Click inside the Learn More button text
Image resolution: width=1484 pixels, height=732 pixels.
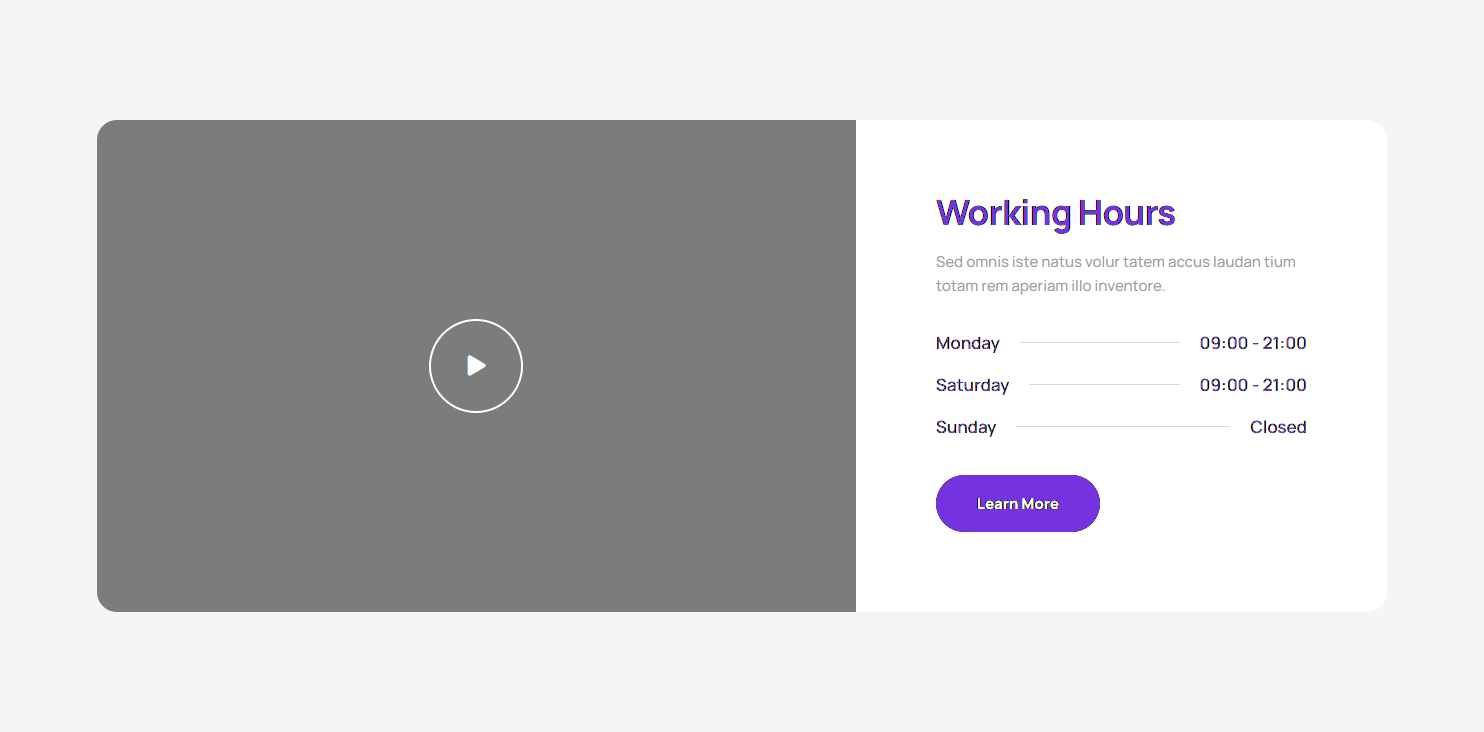[x=1017, y=503]
